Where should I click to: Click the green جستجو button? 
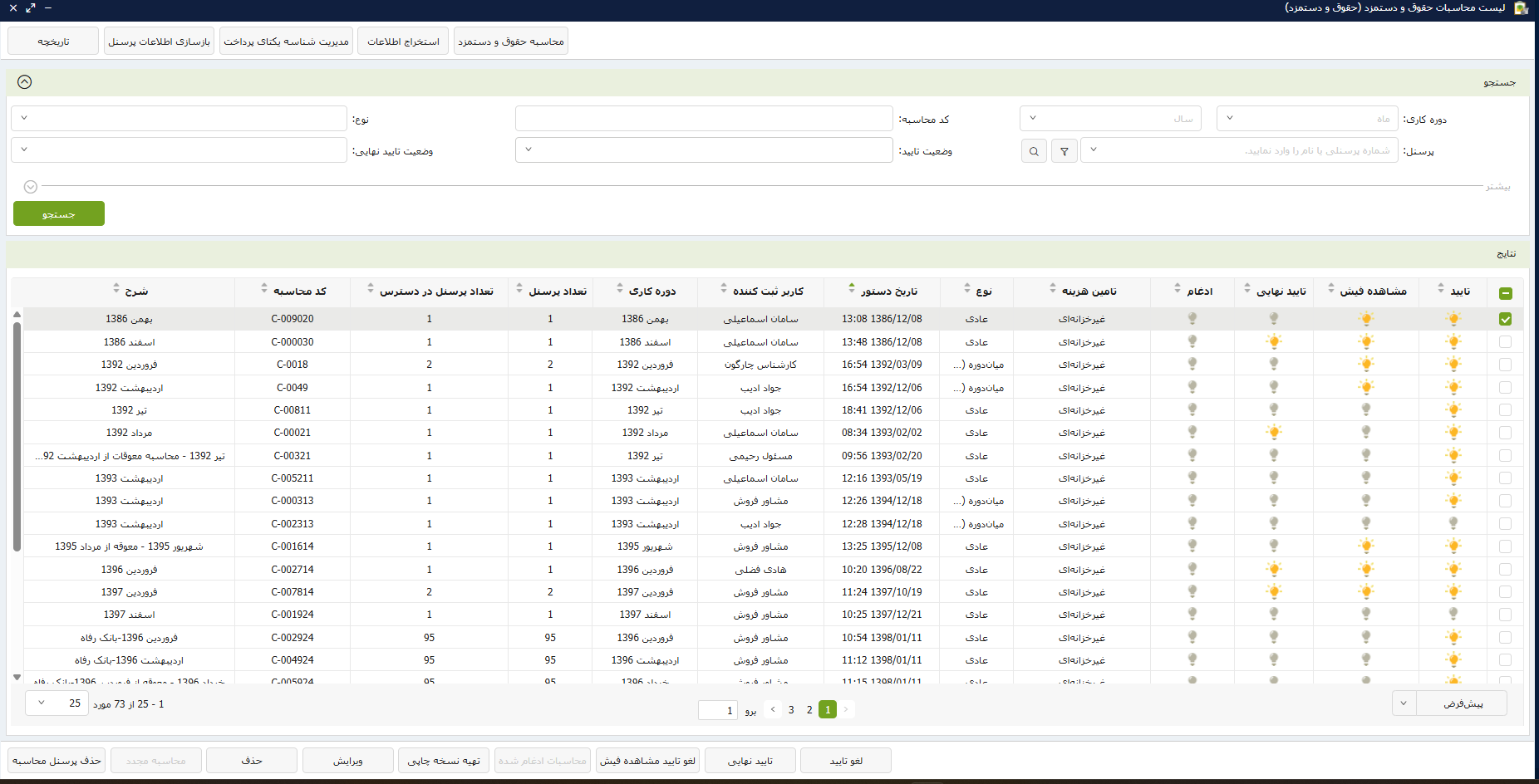(x=59, y=214)
